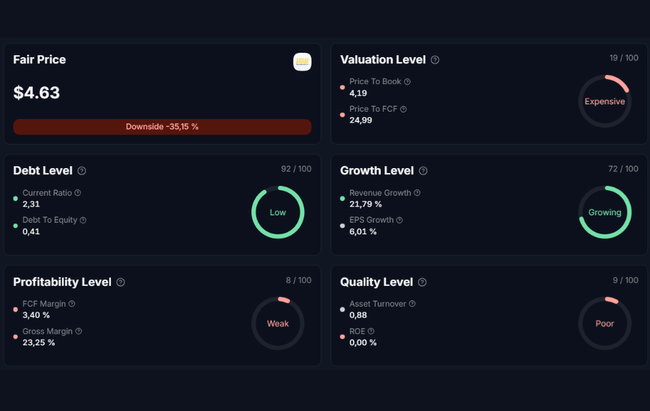Click info icon next to ROE
This screenshot has height=411, width=650.
[x=371, y=331]
